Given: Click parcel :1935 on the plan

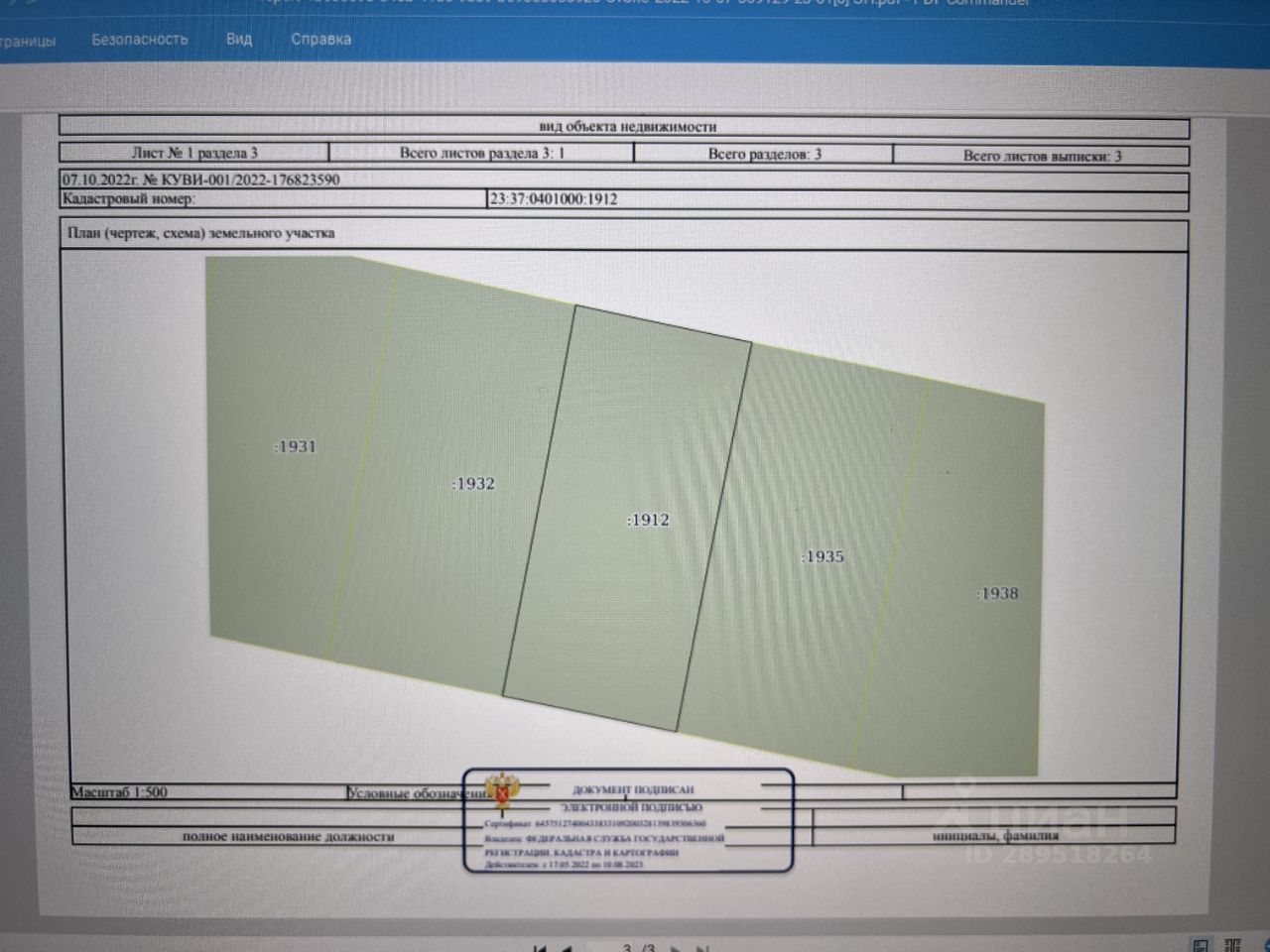Looking at the screenshot, I should [823, 556].
